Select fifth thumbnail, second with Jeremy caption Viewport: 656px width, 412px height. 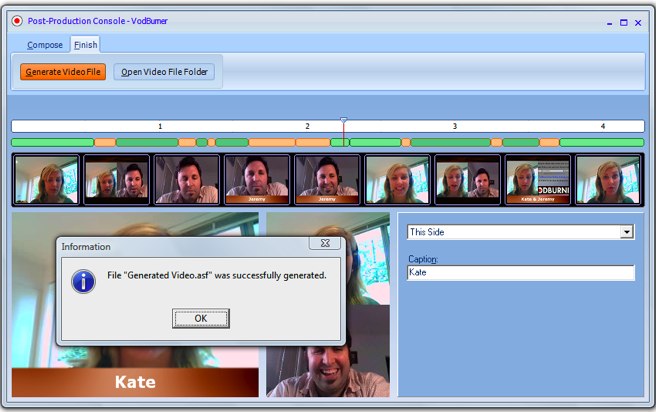(327, 179)
